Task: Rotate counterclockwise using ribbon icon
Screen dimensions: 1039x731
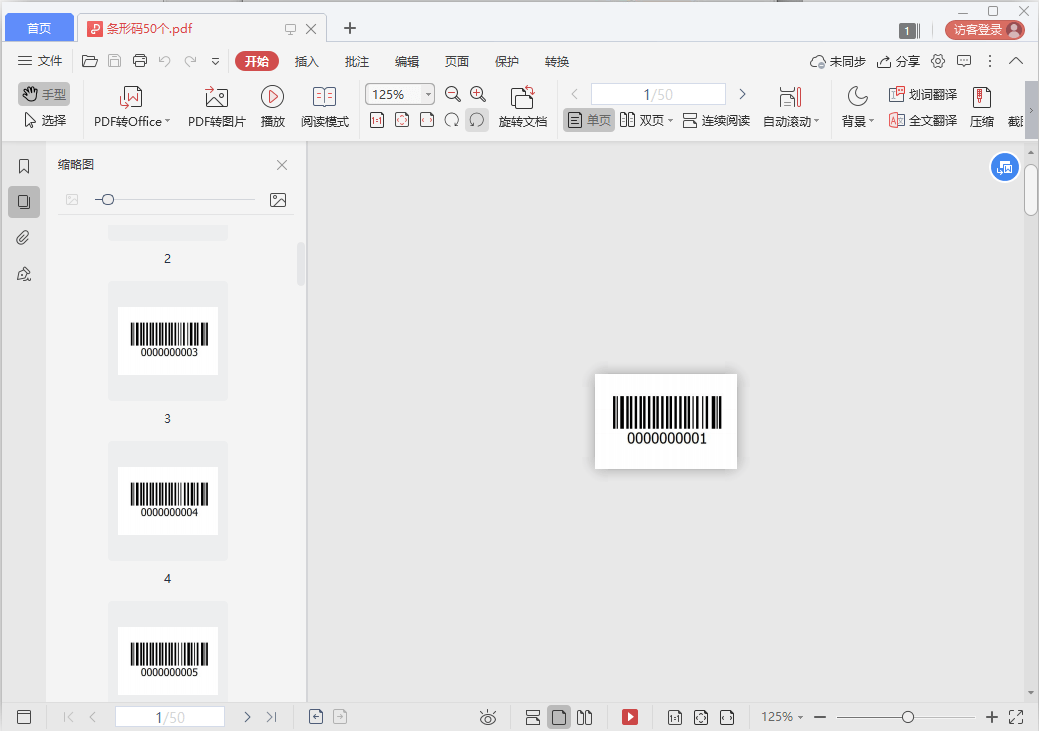Action: [476, 120]
